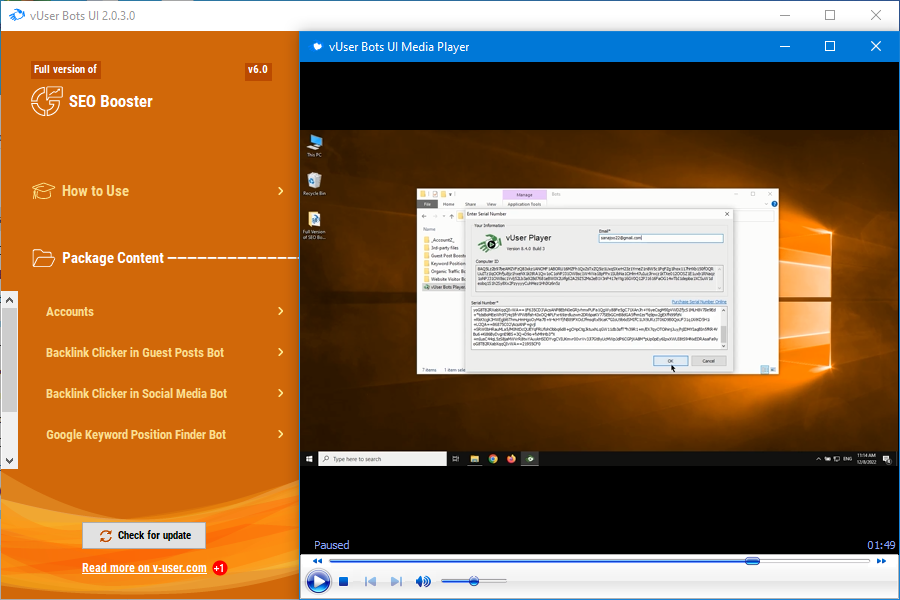This screenshot has width=900, height=600.
Task: Adjust the volume slider knob
Action: [x=474, y=581]
